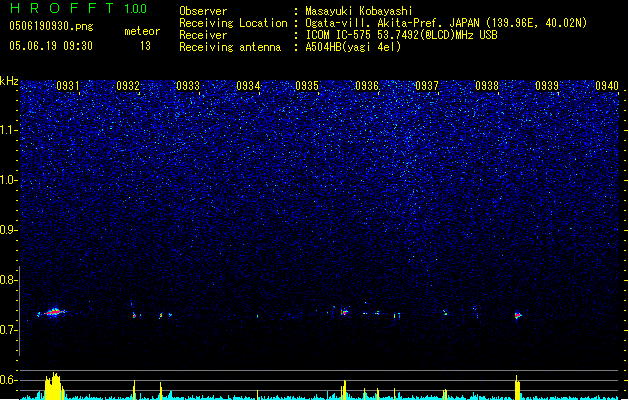Click the 0932 time marker
629x400 pixels.
(x=128, y=86)
